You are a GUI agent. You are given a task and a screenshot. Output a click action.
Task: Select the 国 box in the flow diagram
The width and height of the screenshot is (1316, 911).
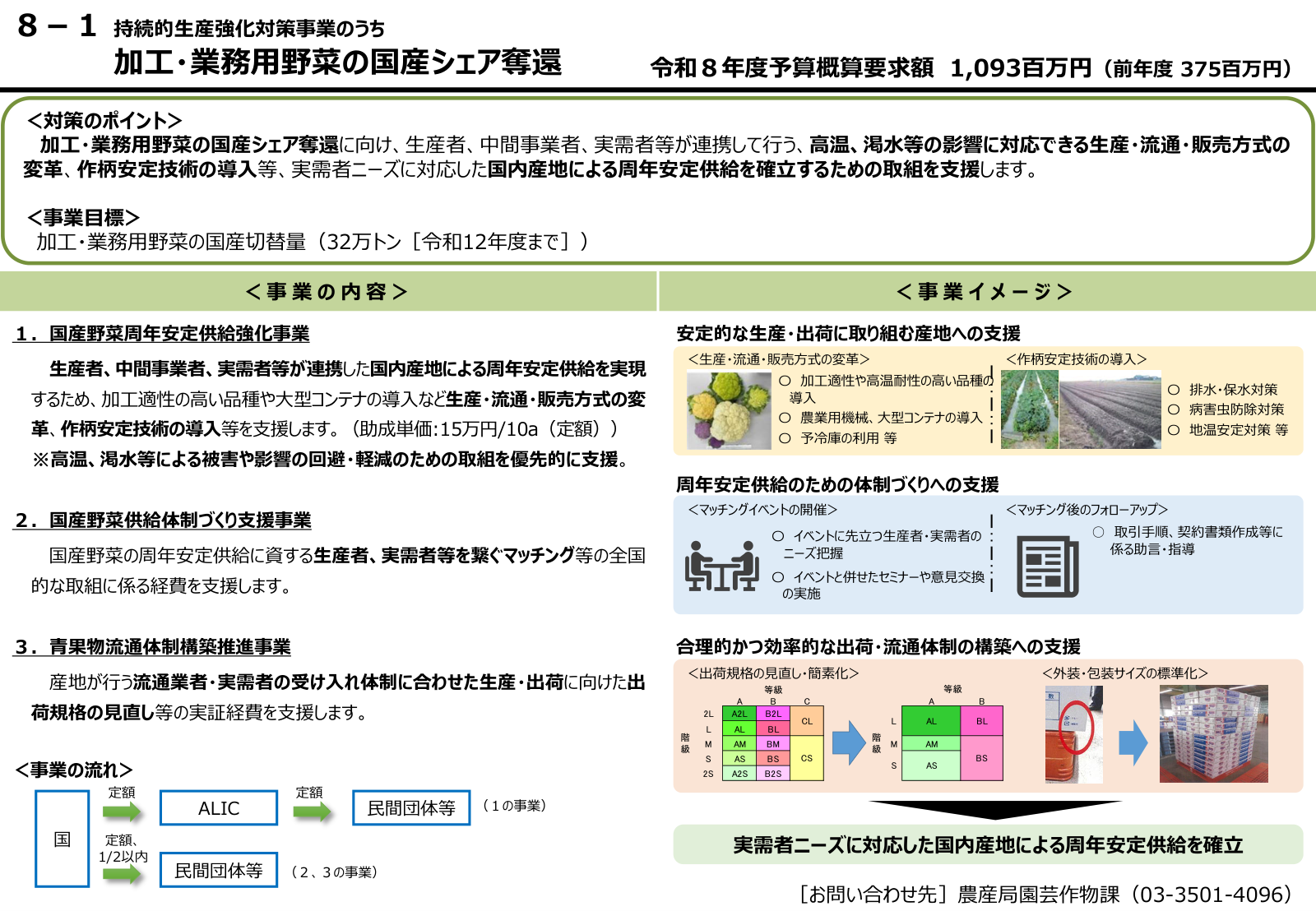63,839
